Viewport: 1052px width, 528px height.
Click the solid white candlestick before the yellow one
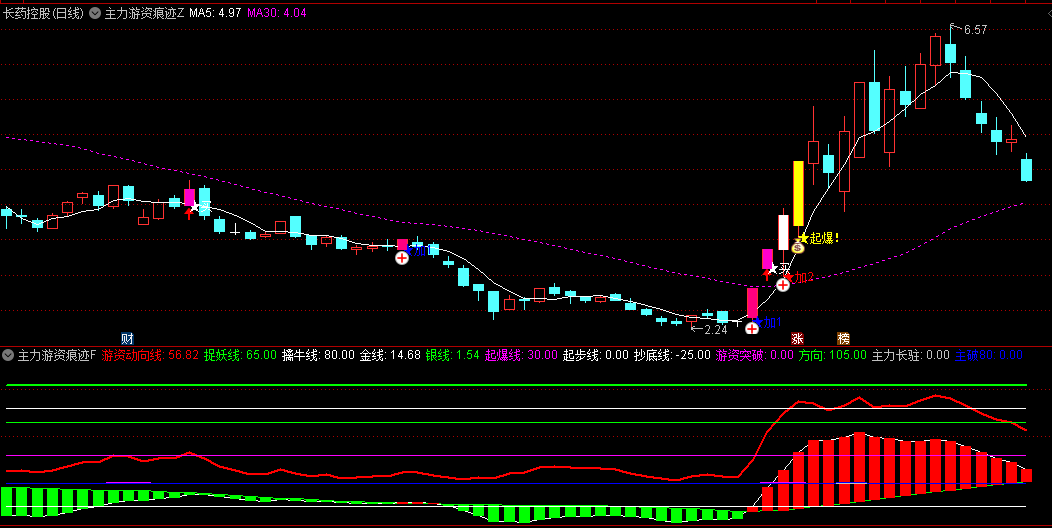(783, 232)
